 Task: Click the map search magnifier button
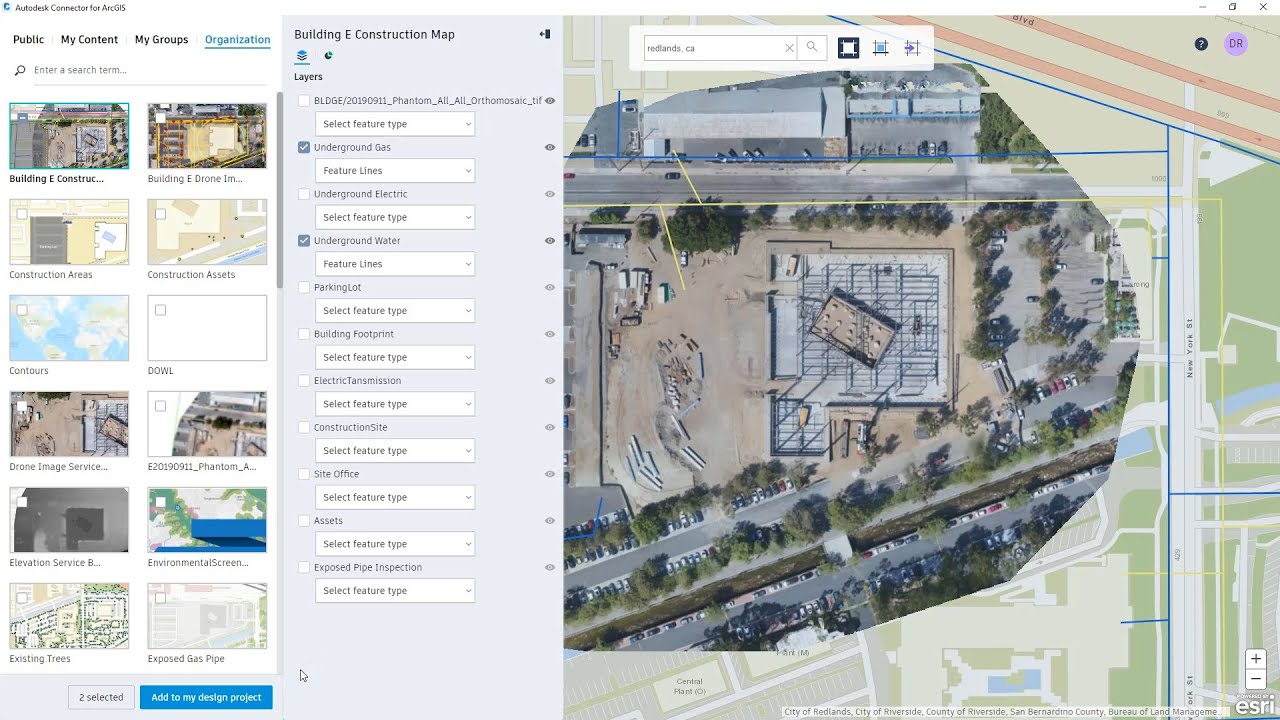[x=812, y=47]
